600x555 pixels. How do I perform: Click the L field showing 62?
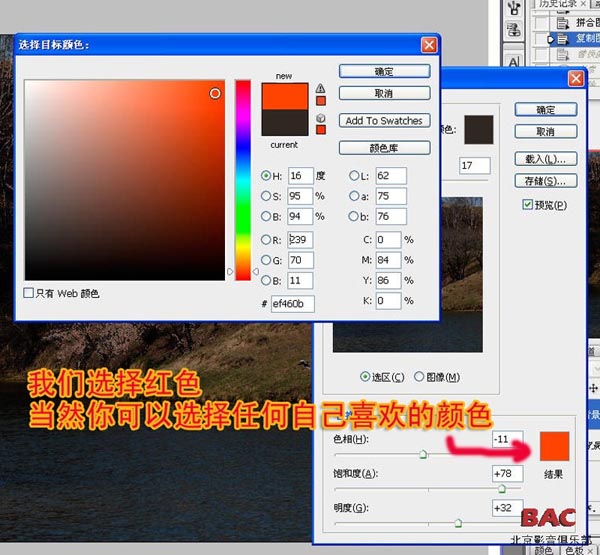(391, 176)
